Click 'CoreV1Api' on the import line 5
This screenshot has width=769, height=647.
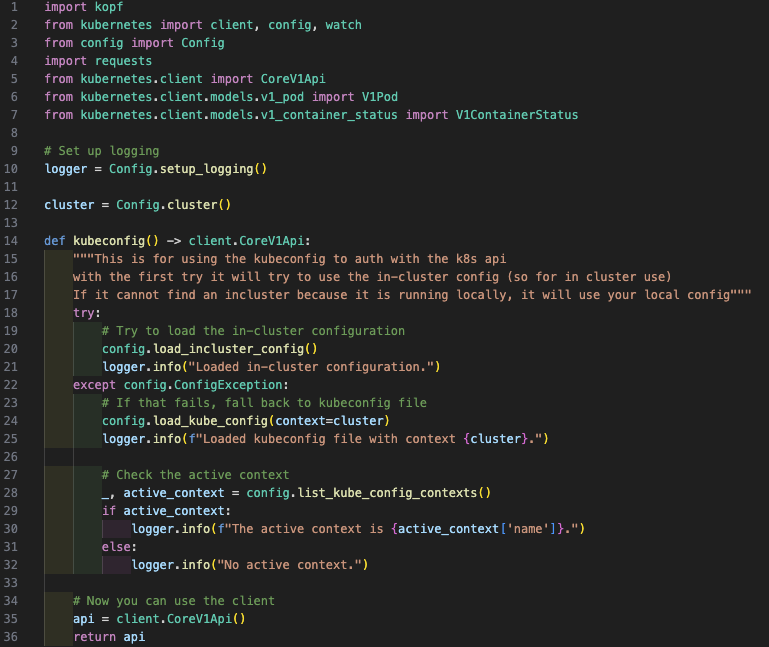coord(293,79)
